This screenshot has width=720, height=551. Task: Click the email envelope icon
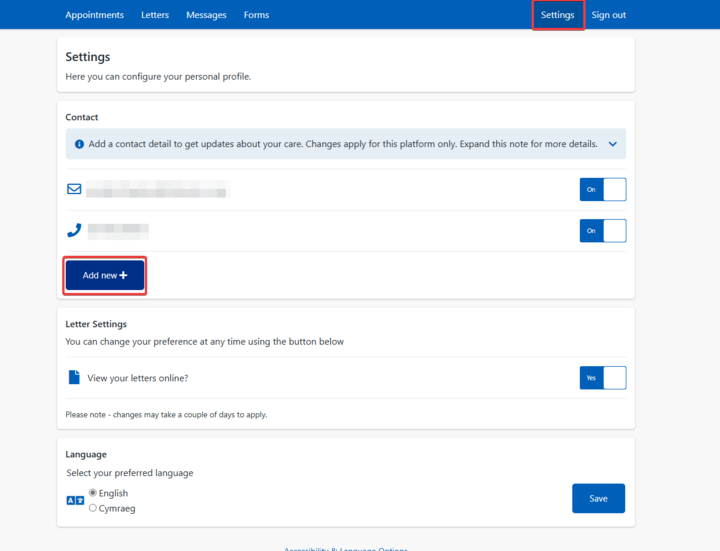click(74, 189)
